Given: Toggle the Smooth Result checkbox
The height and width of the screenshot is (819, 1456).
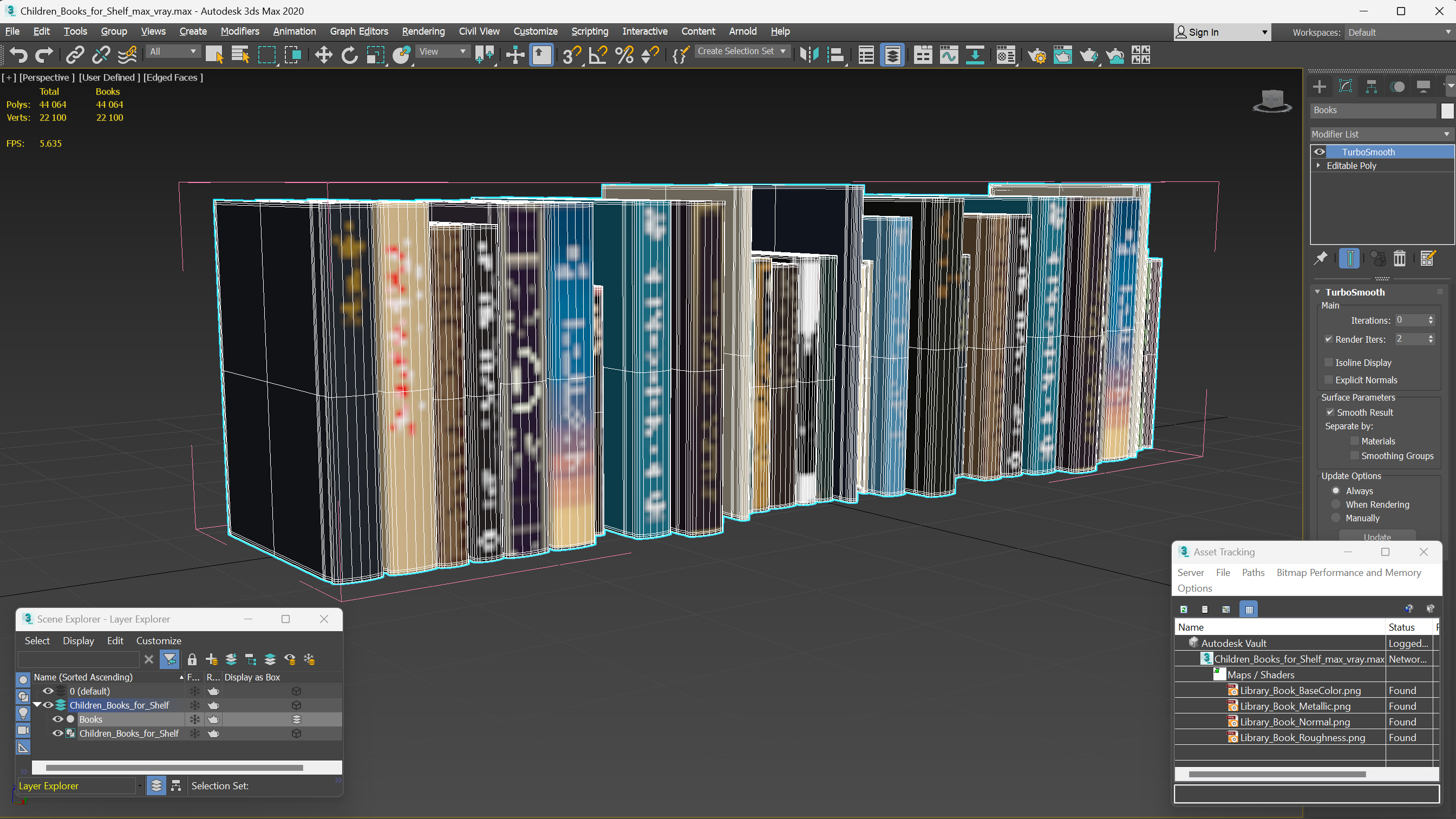Looking at the screenshot, I should tap(1330, 412).
